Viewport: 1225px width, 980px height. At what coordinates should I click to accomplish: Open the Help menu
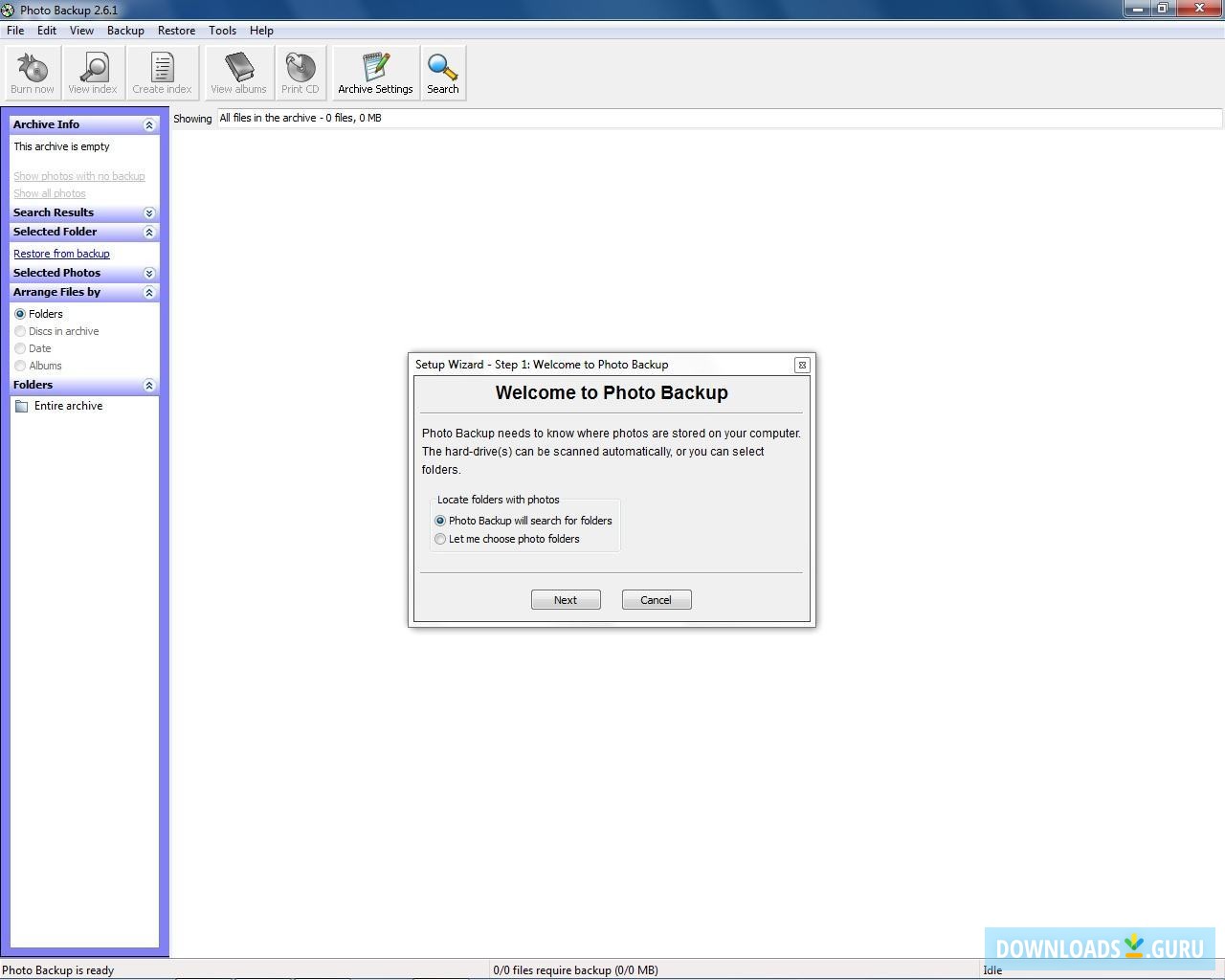pos(261,31)
